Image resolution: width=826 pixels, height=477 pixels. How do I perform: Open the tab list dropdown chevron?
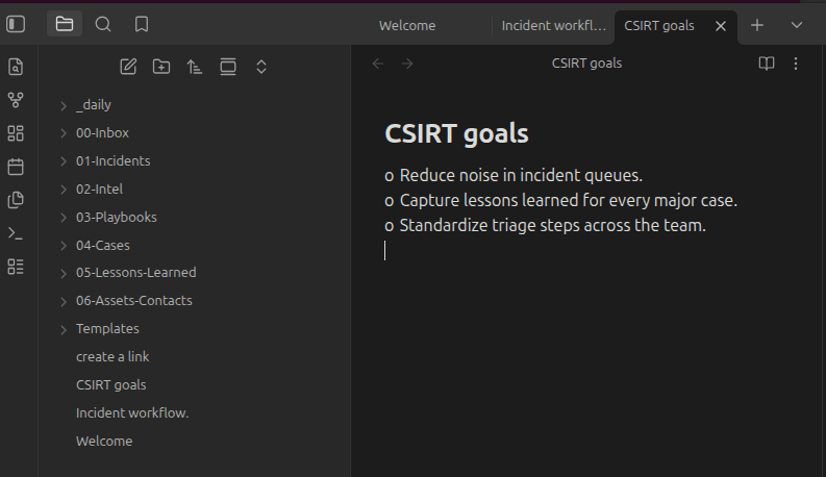pyautogui.click(x=796, y=25)
